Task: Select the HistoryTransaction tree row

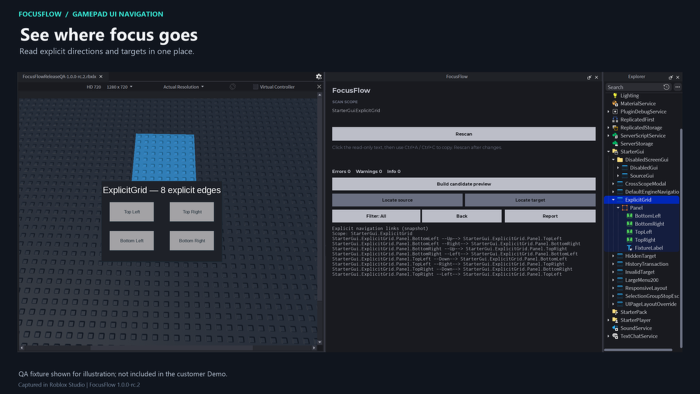Action: (x=642, y=264)
